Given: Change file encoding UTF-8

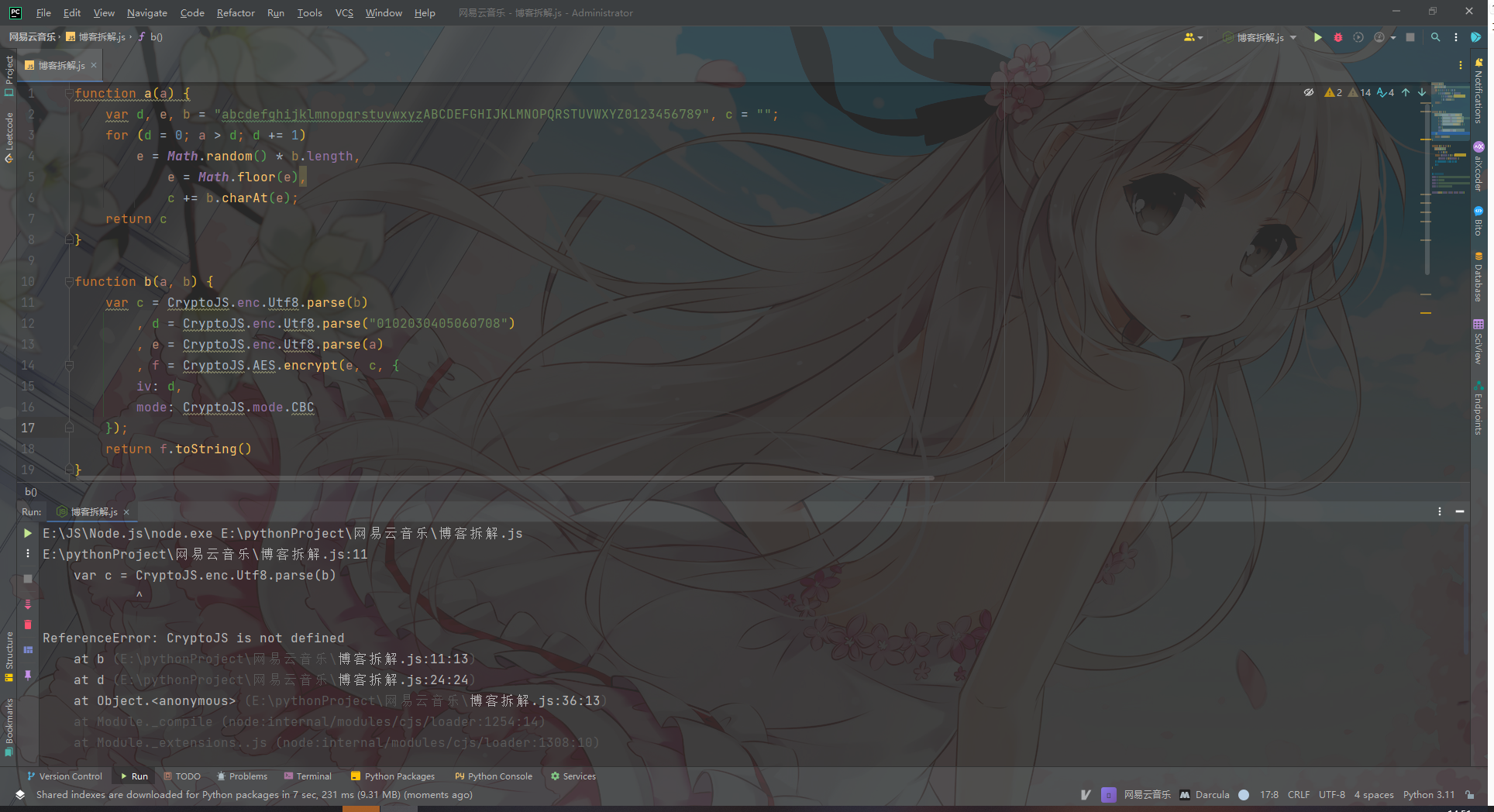Looking at the screenshot, I should pos(1332,795).
